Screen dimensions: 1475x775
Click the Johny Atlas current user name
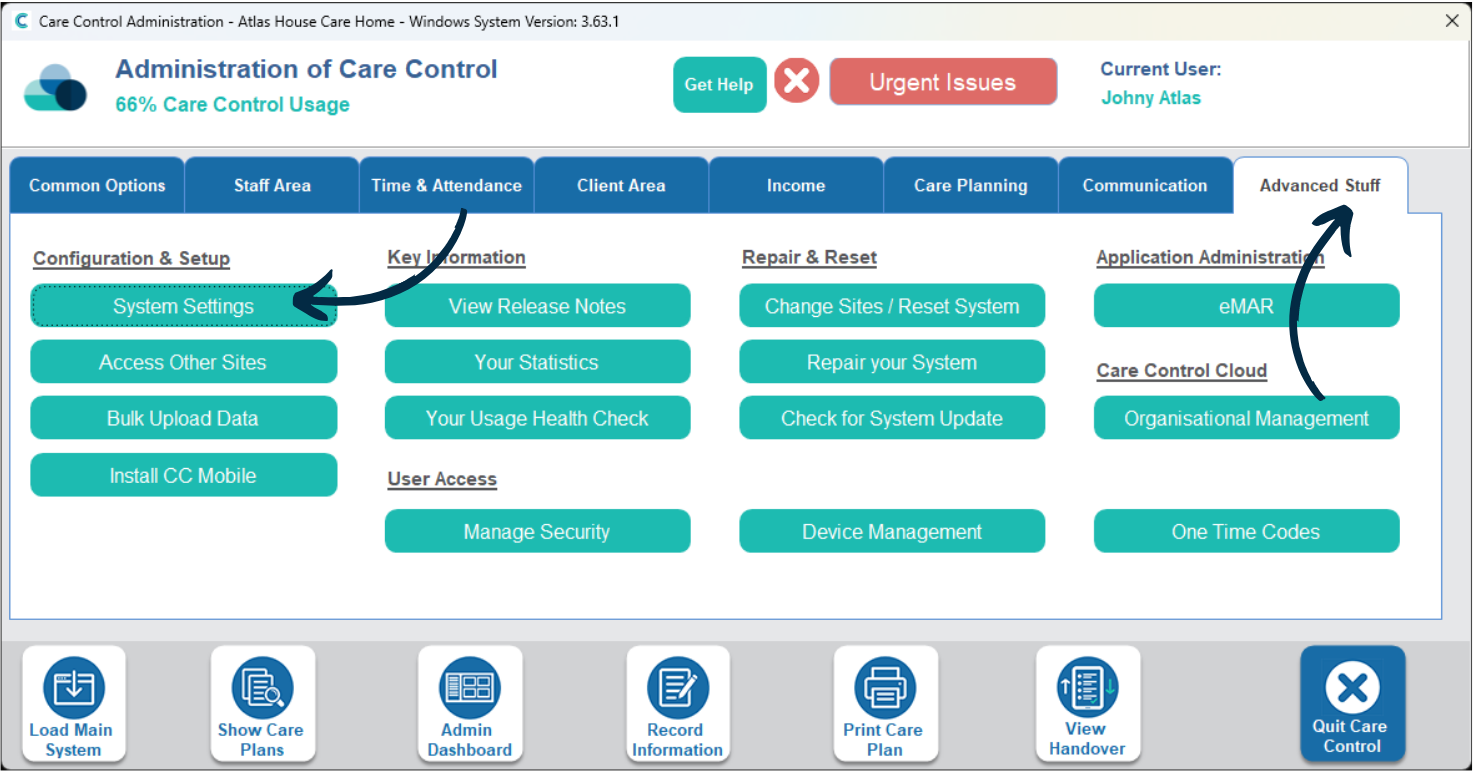click(x=1150, y=98)
